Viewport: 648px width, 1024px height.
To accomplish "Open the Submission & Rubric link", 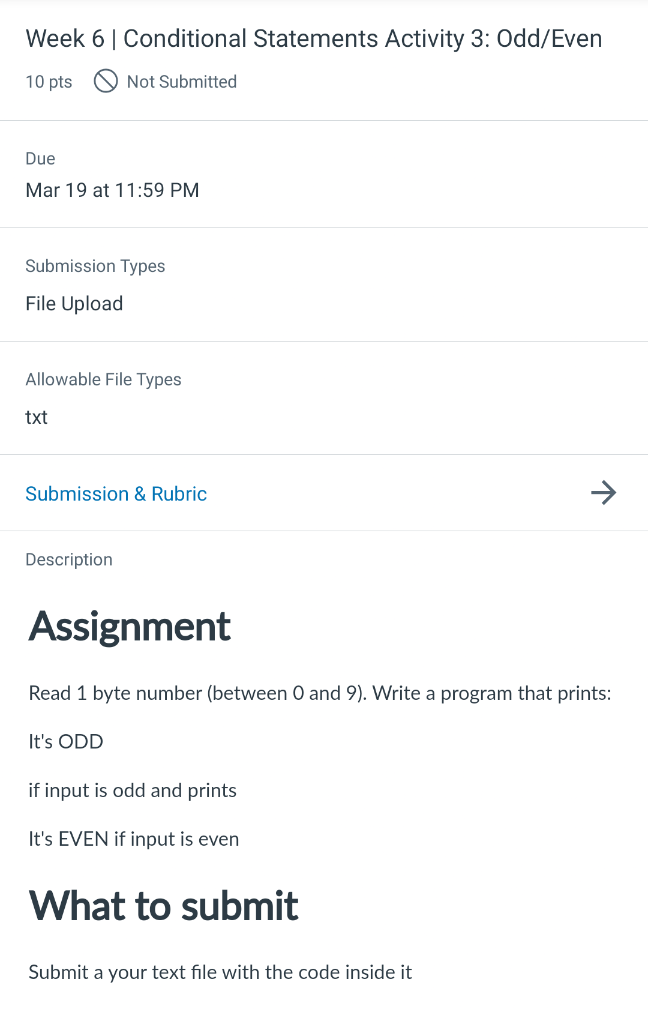I will 116,493.
